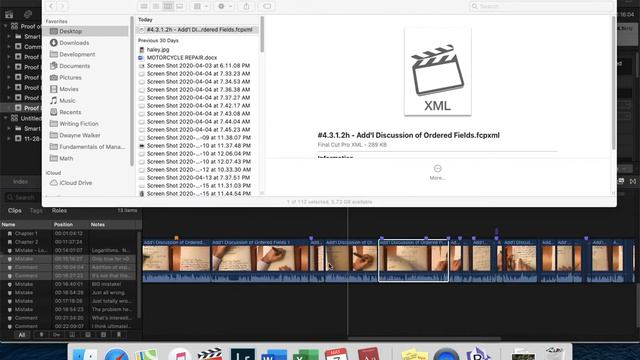Viewport: 640px width, 360px height.
Task: Open Maps from the Dock
Action: point(146,354)
